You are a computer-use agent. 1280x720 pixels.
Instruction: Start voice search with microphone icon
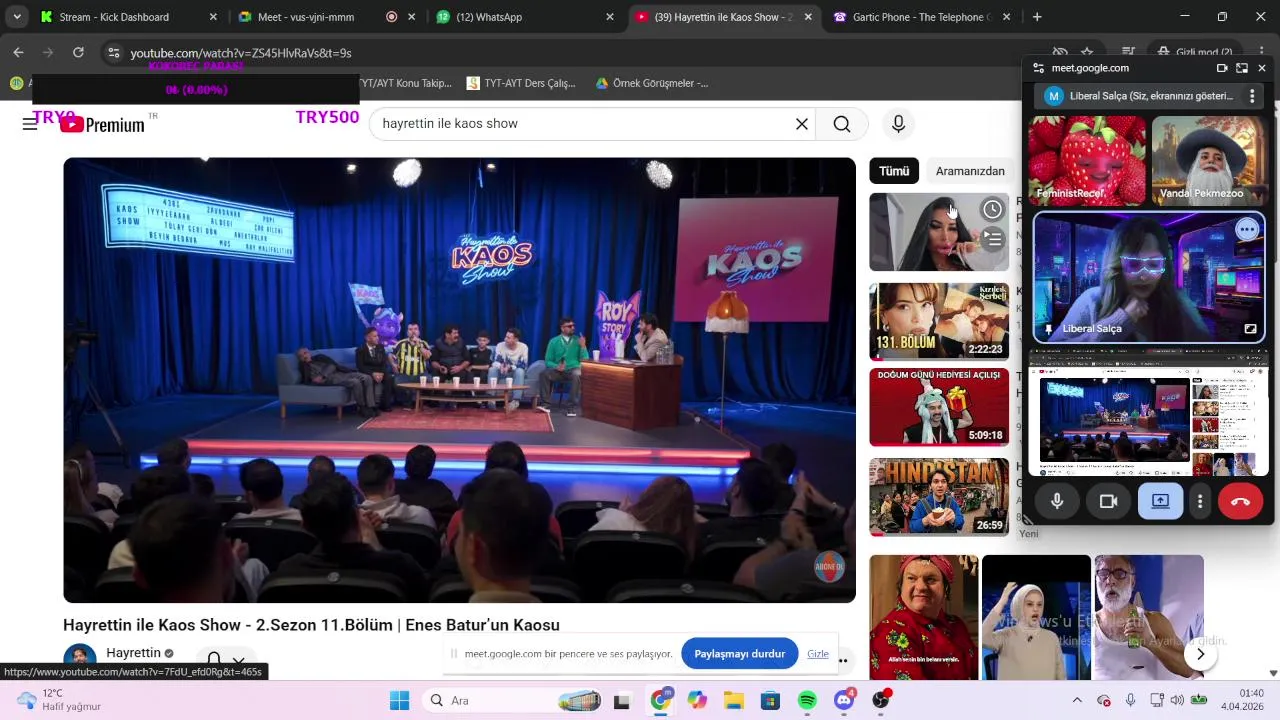coord(898,124)
